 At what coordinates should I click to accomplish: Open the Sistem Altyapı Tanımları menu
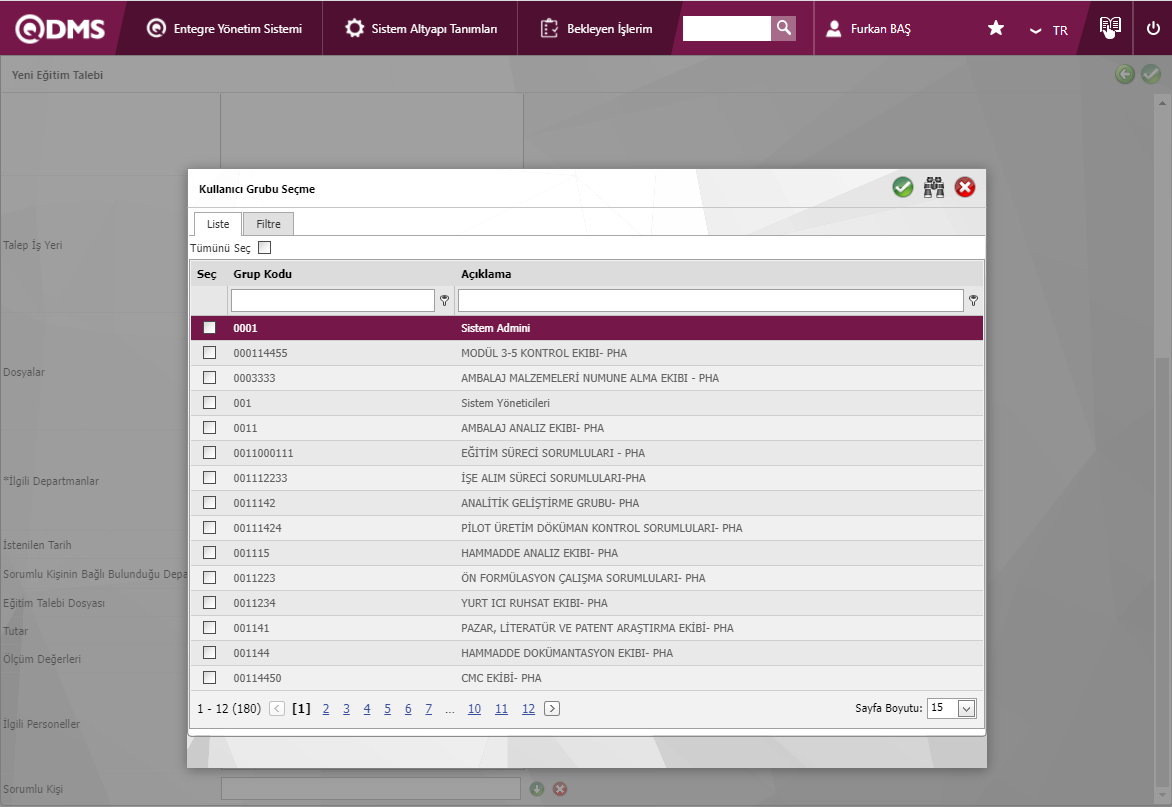click(421, 29)
